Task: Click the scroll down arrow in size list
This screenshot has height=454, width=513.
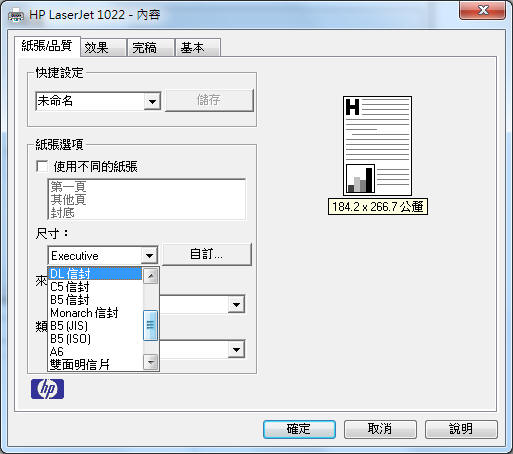Action: coord(151,362)
